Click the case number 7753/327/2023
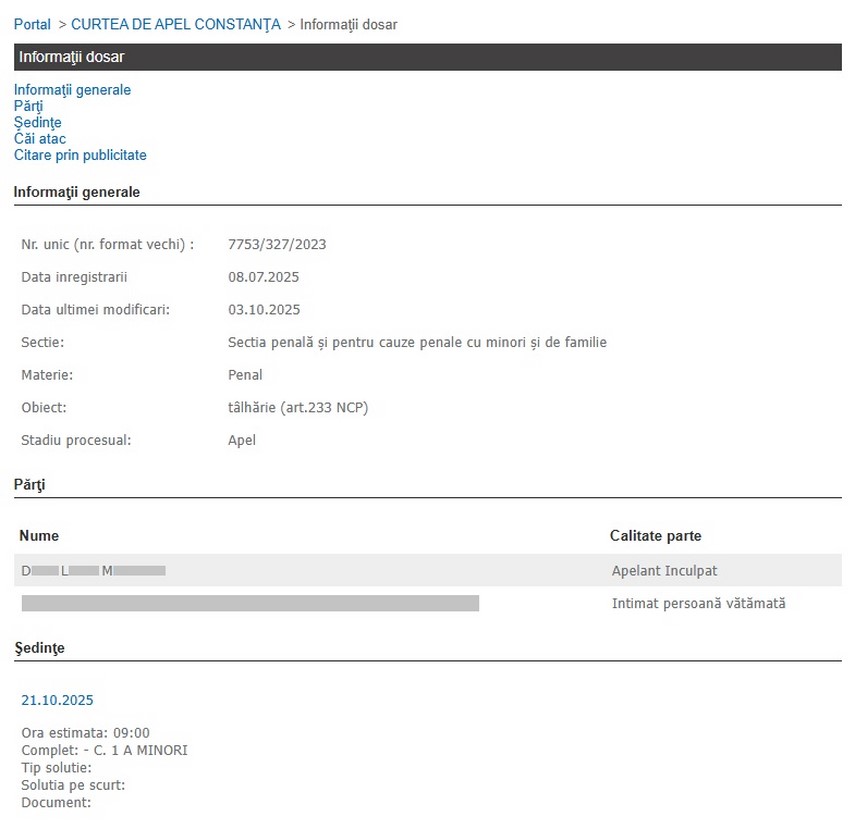This screenshot has width=855, height=829. coord(277,244)
